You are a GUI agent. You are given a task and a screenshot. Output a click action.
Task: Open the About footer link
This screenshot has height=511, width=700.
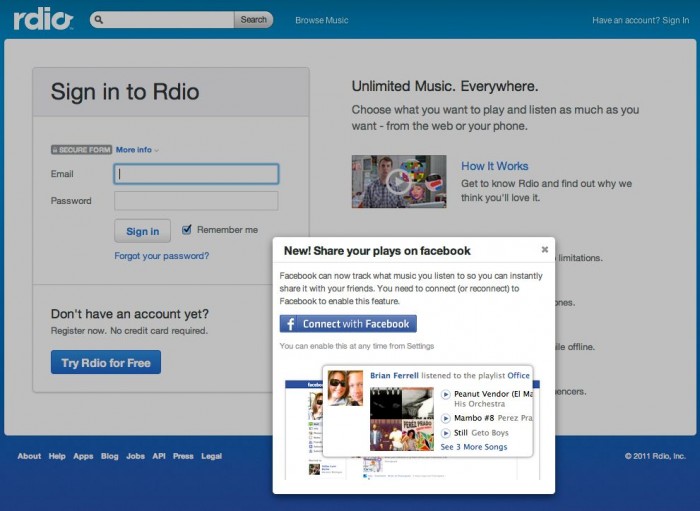(x=29, y=456)
